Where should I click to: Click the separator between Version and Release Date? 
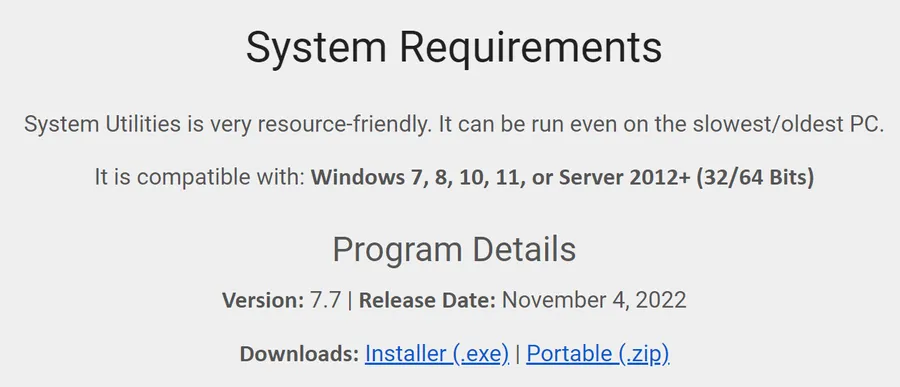(350, 300)
